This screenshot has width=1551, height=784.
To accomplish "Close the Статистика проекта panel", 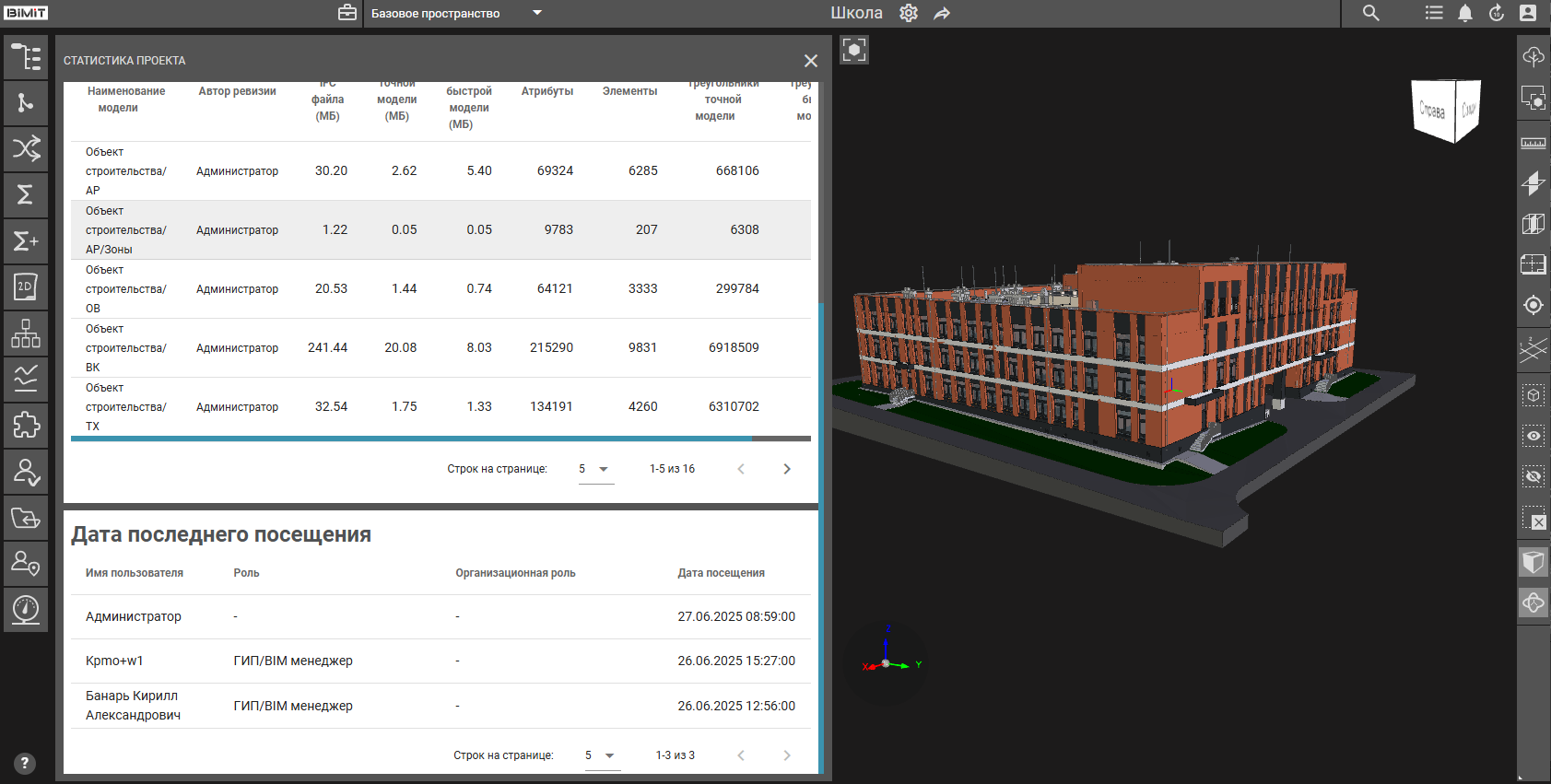I will [810, 61].
